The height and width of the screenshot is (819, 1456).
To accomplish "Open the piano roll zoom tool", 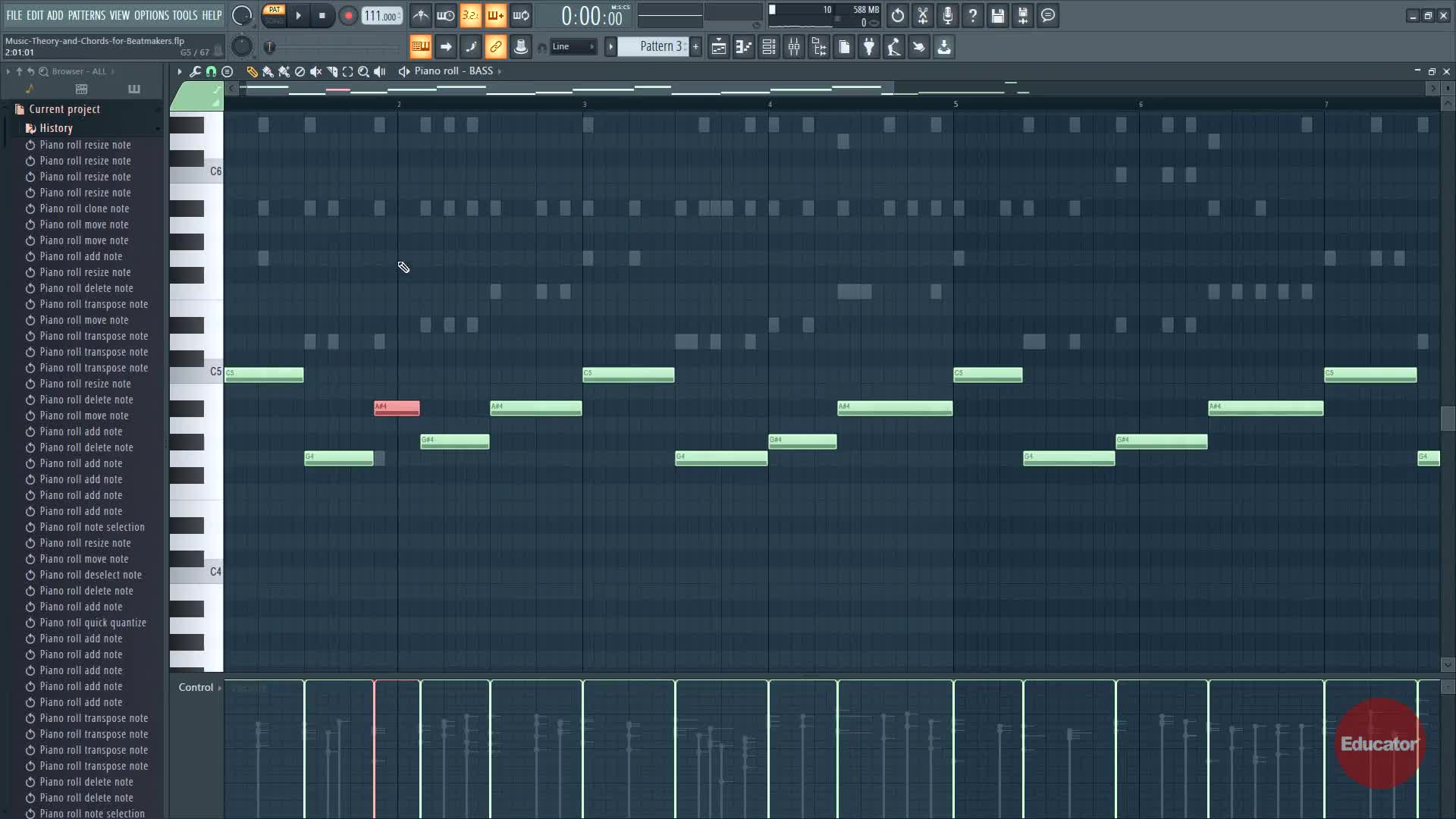I will (363, 71).
